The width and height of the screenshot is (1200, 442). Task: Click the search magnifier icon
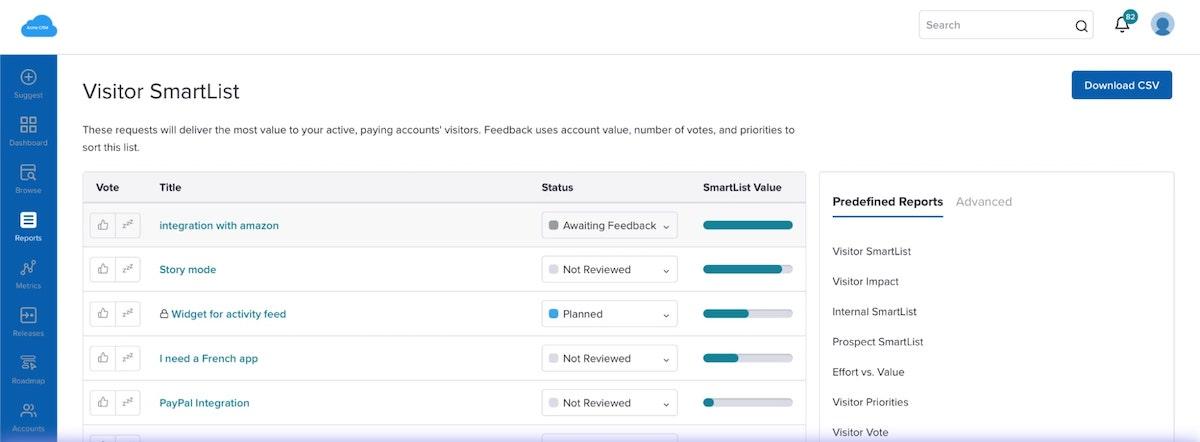click(1081, 26)
